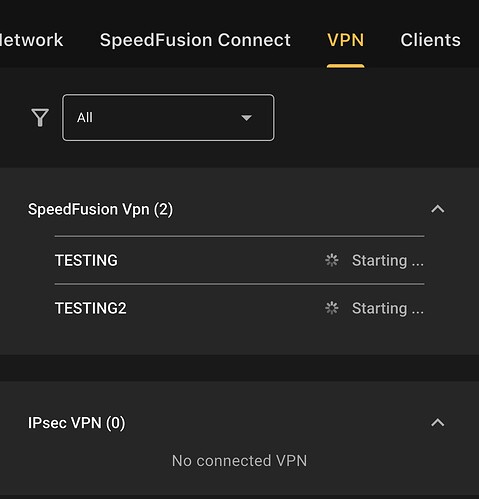The width and height of the screenshot is (479, 499).
Task: Open the All filter dropdown
Action: 168,118
